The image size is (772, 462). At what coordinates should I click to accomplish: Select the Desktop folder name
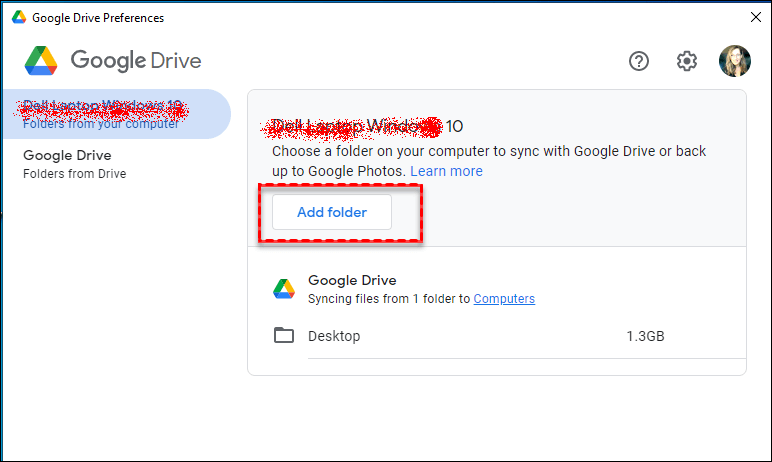334,336
